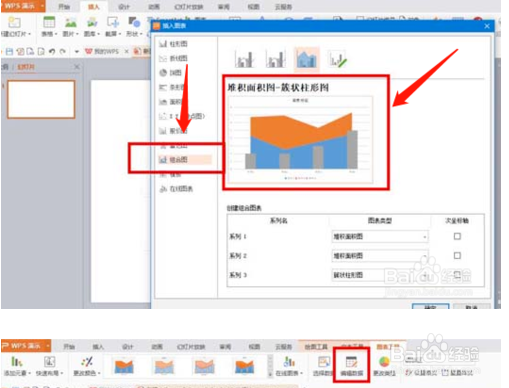
Task: Choose the highlighted stacked area with column subtype icon
Action: coord(307,59)
